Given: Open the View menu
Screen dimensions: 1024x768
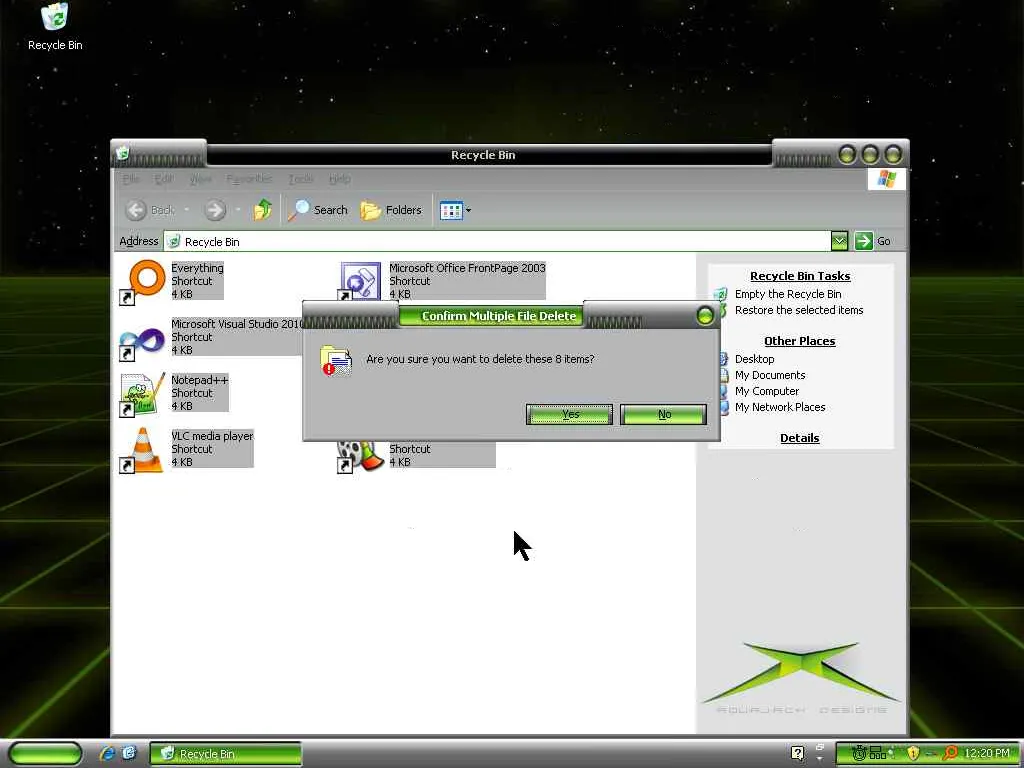Looking at the screenshot, I should pos(200,179).
